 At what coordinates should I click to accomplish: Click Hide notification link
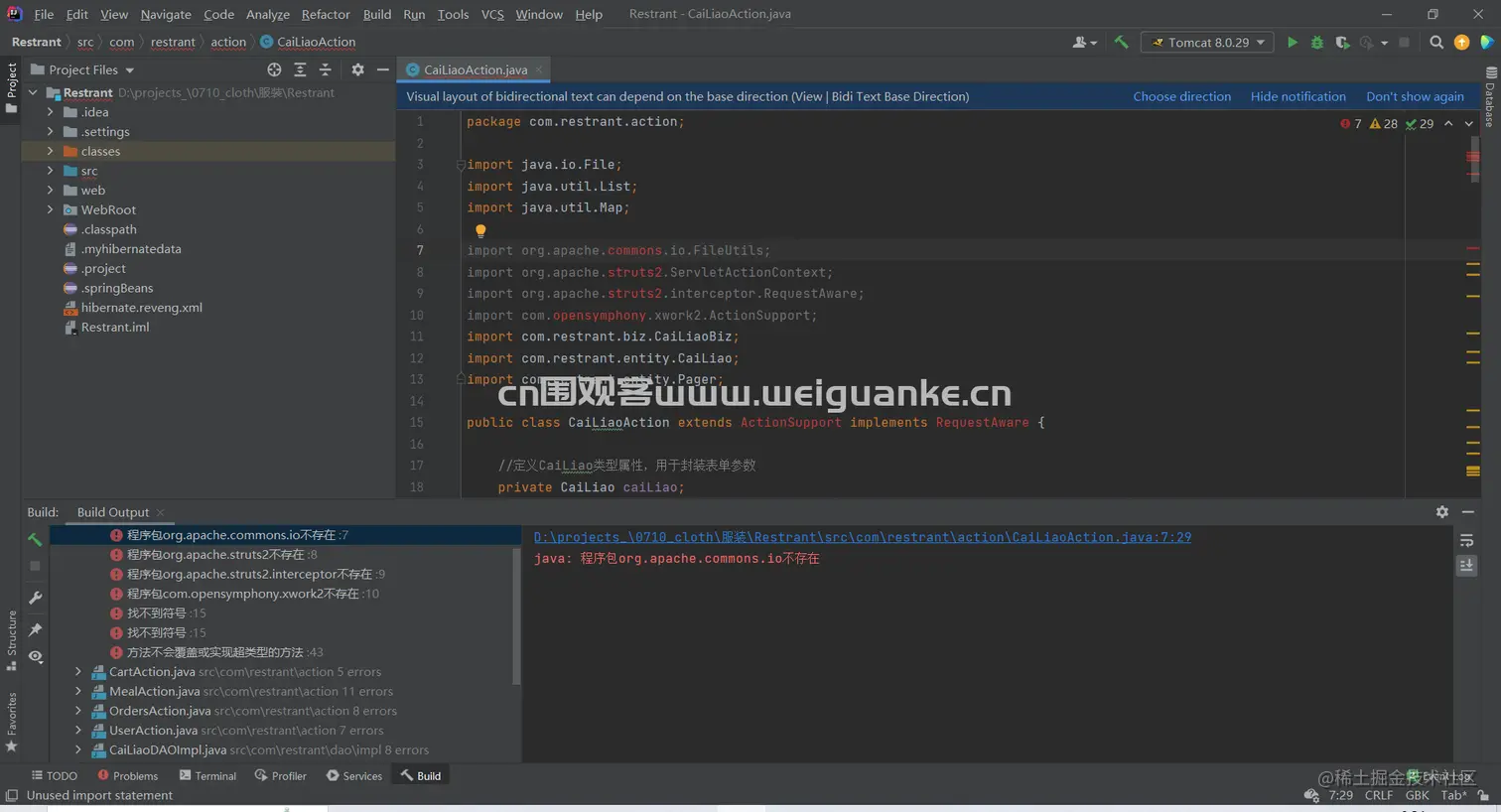coord(1297,96)
